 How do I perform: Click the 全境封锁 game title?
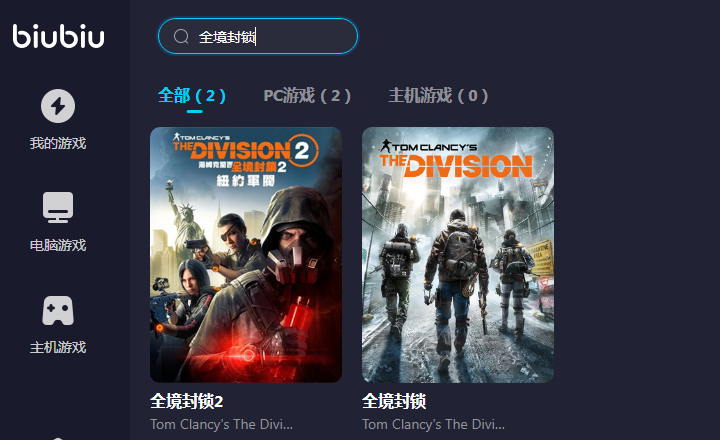(x=394, y=401)
